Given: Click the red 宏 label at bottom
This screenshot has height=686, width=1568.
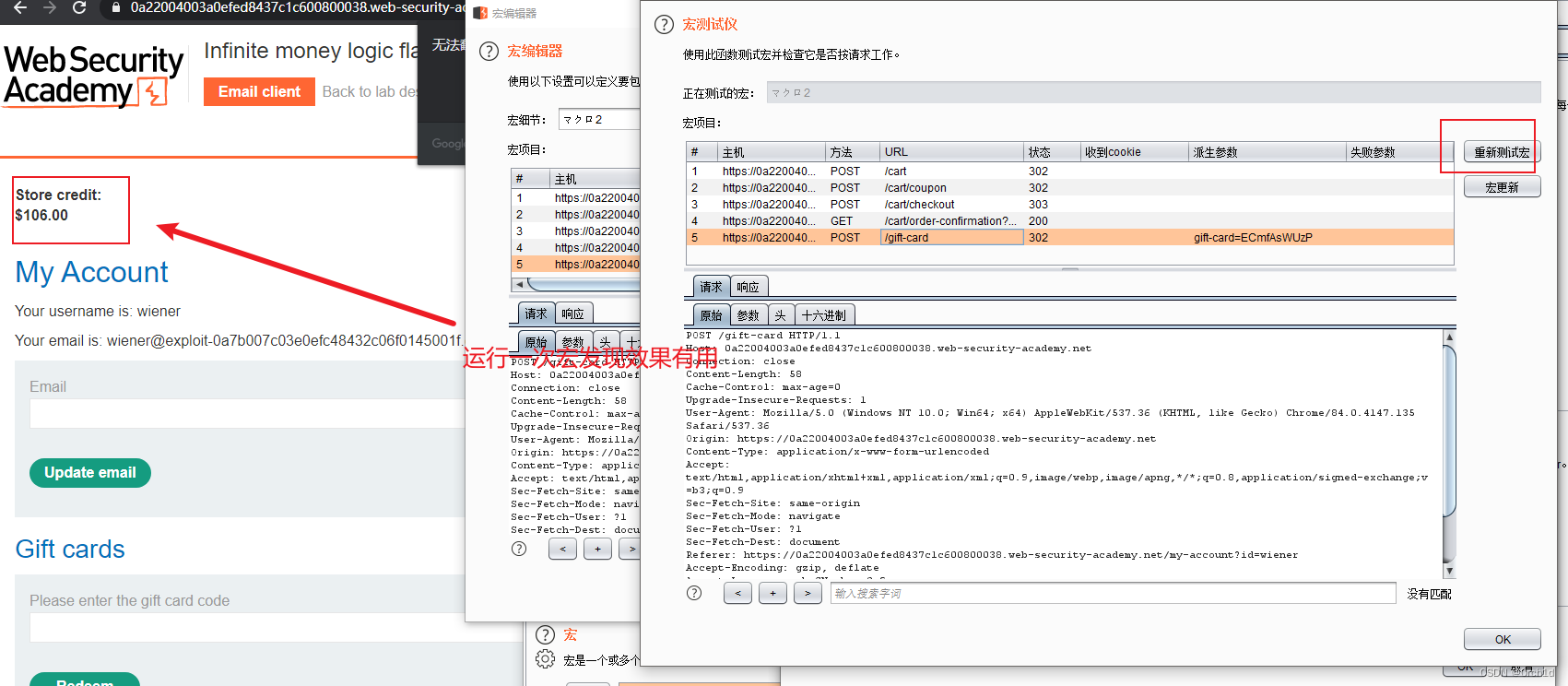Looking at the screenshot, I should pos(571,634).
